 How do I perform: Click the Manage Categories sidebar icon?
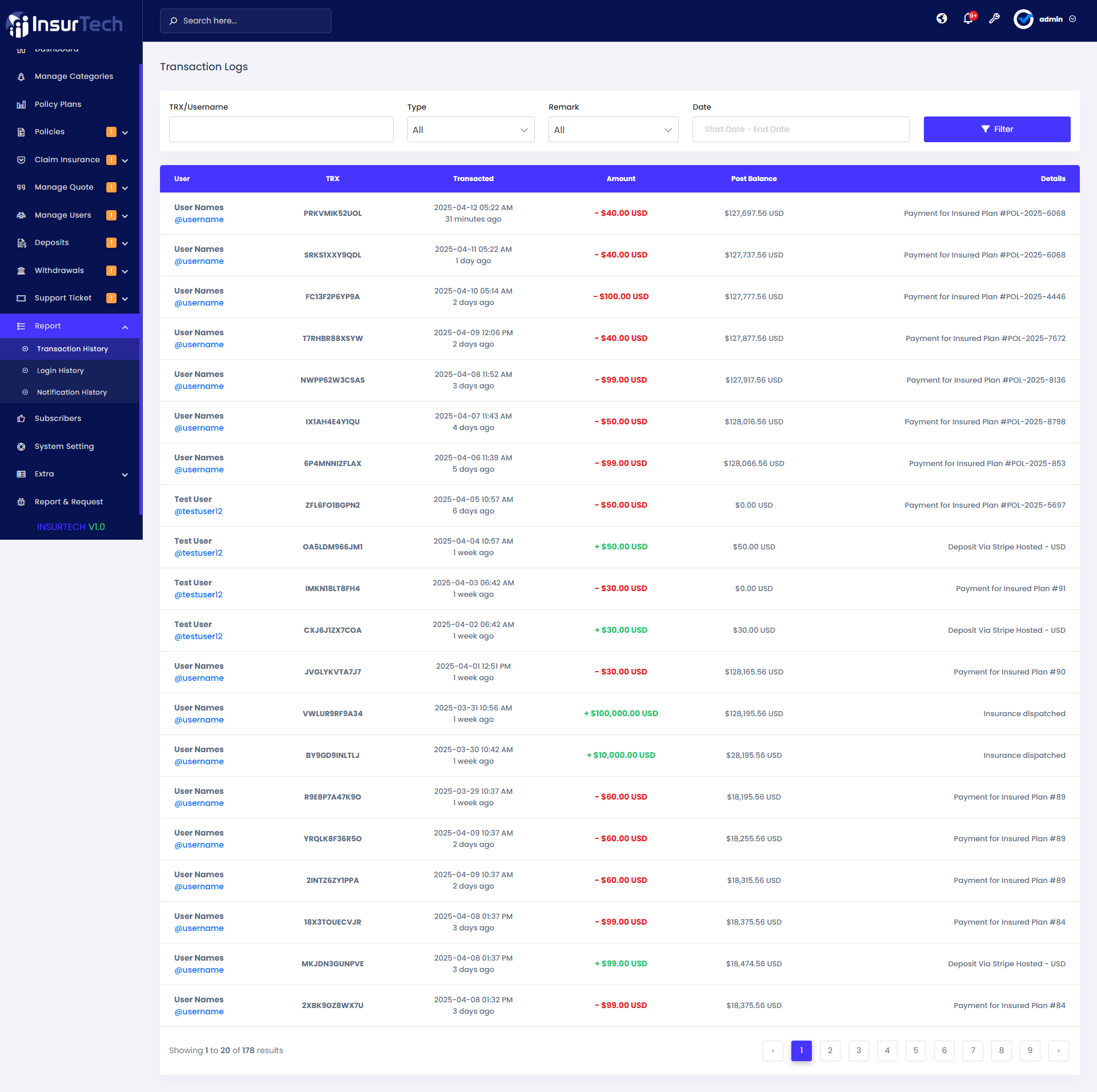click(x=21, y=77)
